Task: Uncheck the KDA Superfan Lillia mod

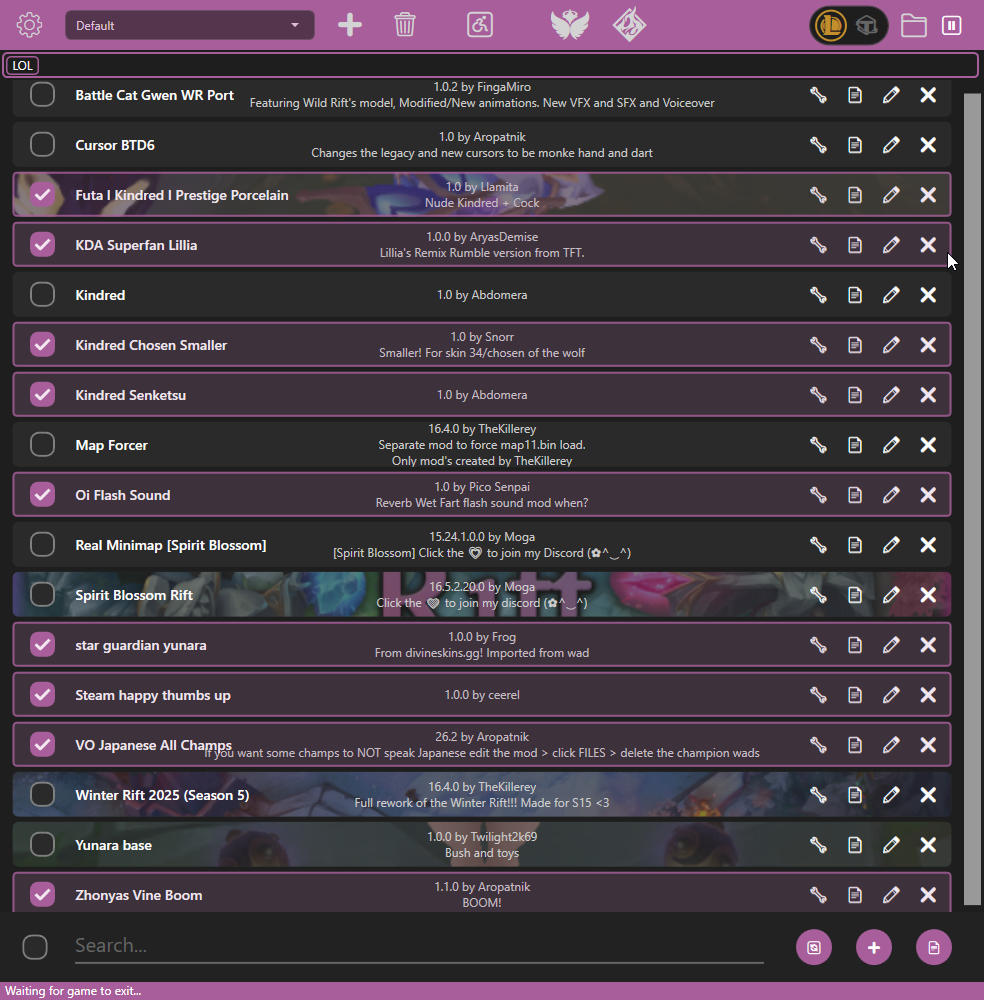Action: [42, 245]
